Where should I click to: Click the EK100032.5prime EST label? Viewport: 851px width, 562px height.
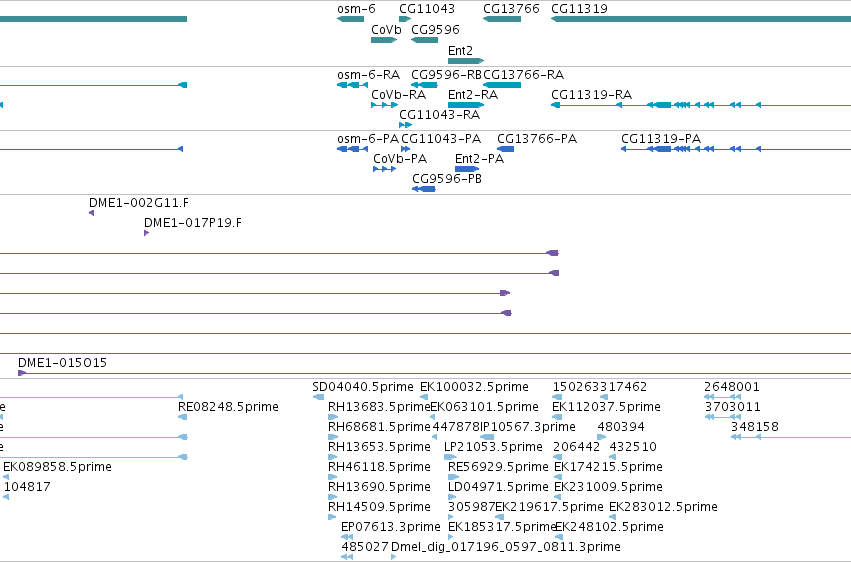pos(474,387)
